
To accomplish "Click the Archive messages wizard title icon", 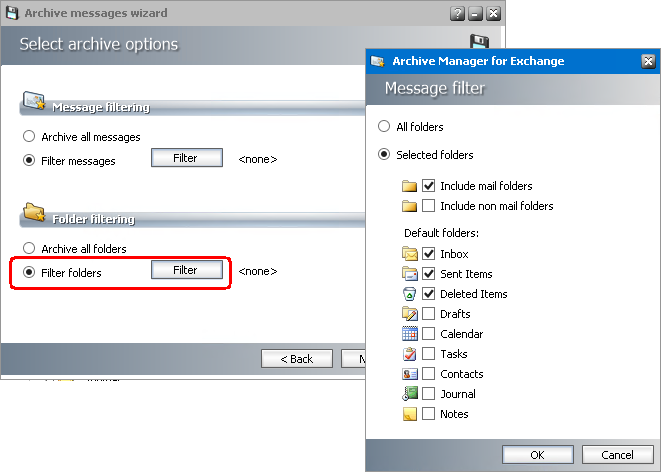I will pyautogui.click(x=12, y=13).
